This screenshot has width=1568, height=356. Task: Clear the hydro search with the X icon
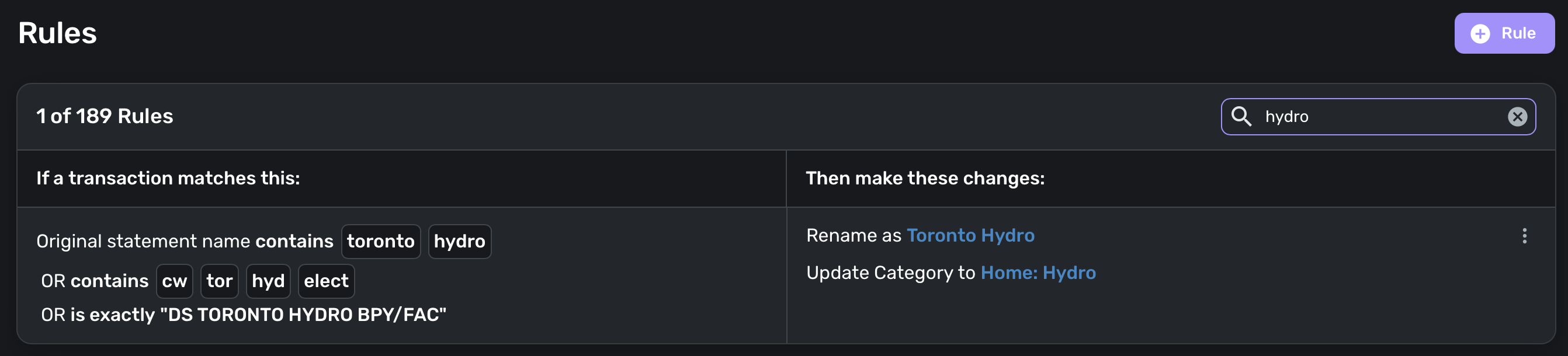(1517, 116)
